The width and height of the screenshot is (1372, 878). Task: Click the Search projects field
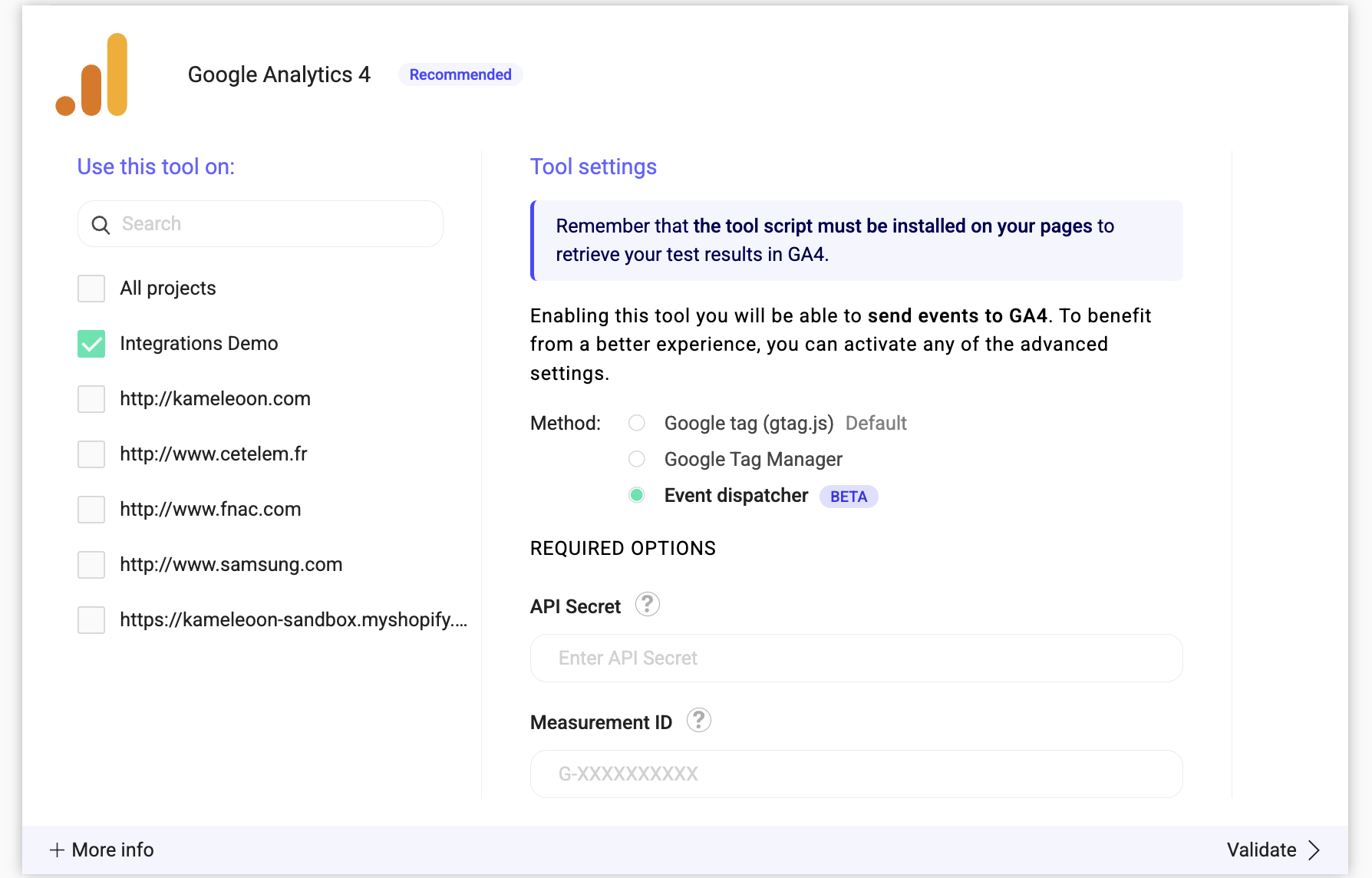pos(260,224)
